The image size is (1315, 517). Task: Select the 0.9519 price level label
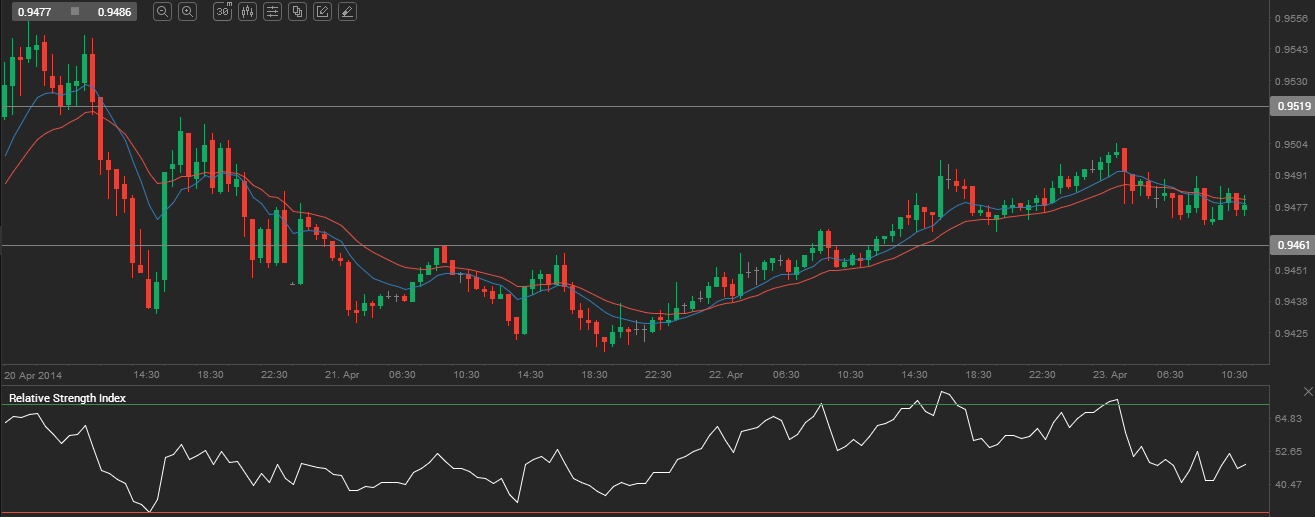(1289, 106)
